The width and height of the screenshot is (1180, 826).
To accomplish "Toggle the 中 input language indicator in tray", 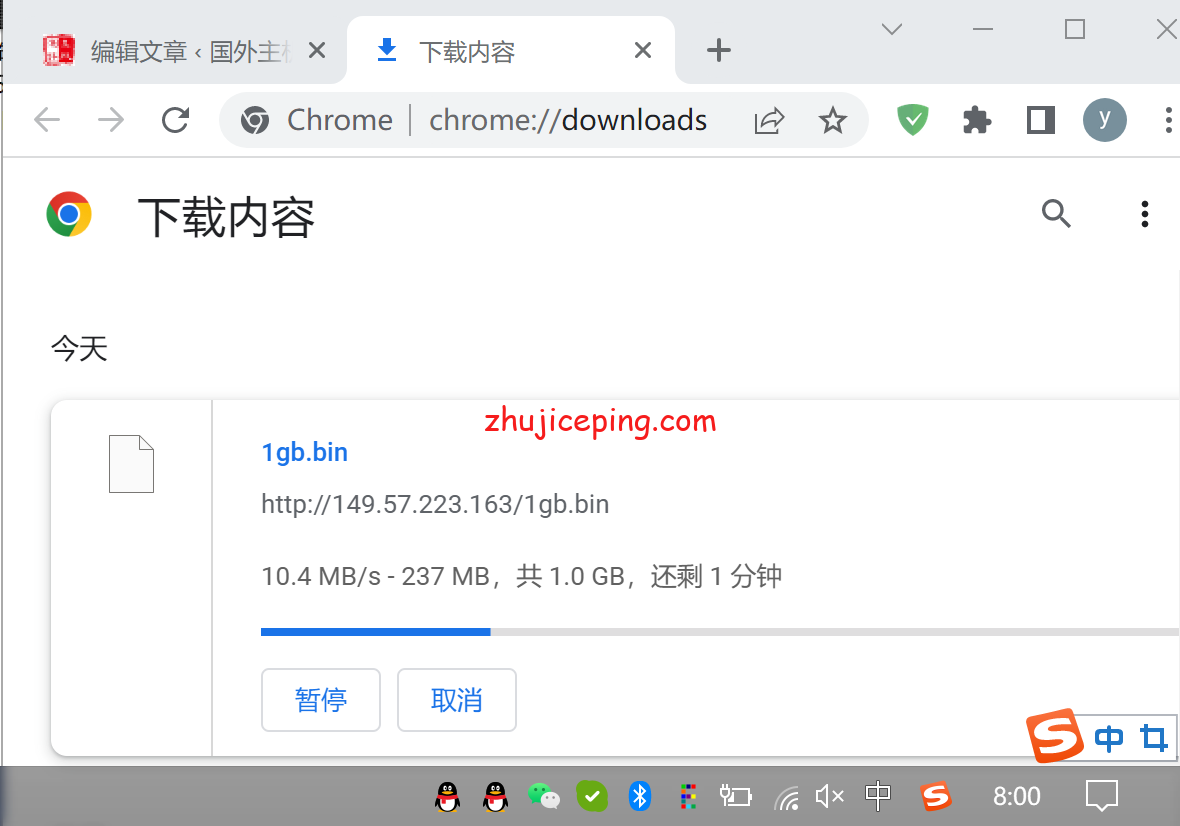I will [x=877, y=796].
